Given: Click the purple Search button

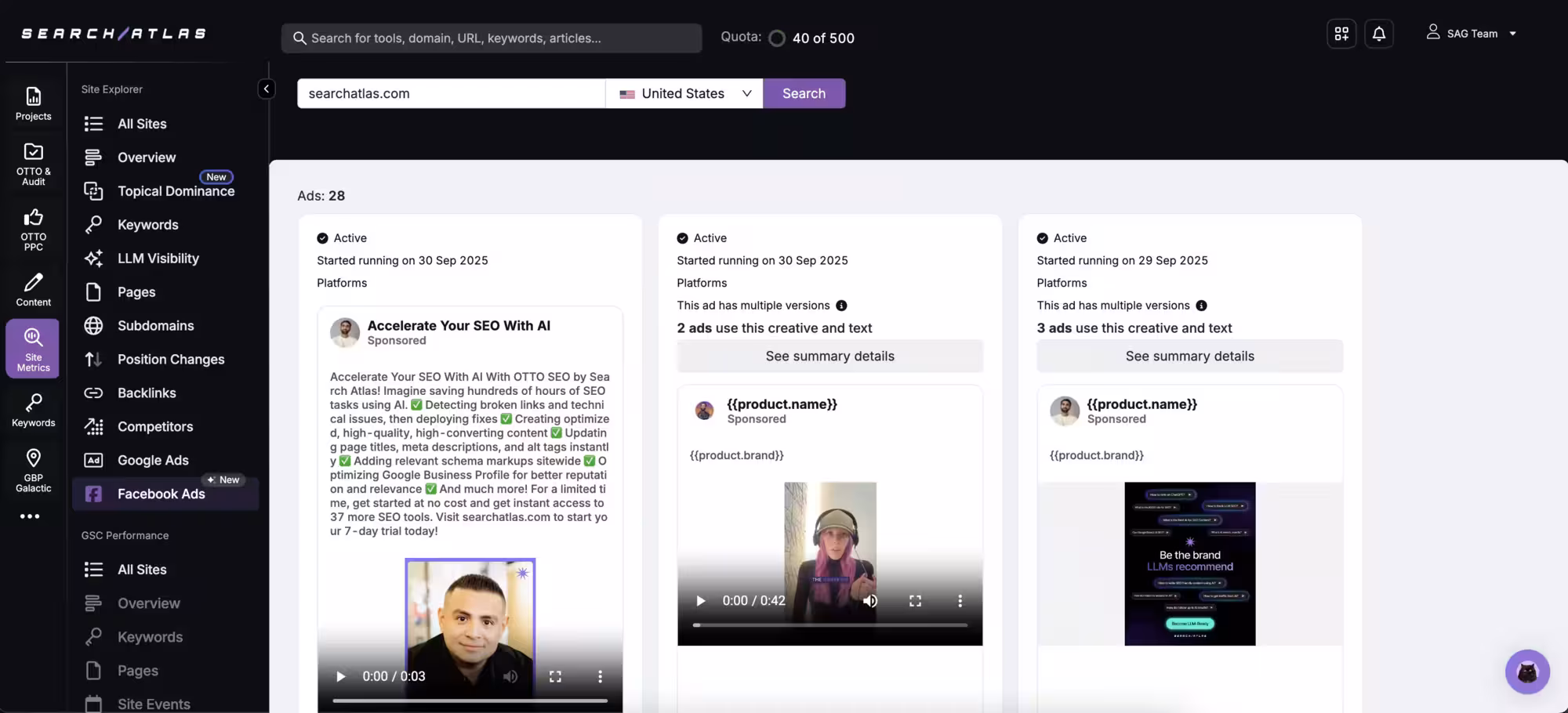Looking at the screenshot, I should (804, 93).
